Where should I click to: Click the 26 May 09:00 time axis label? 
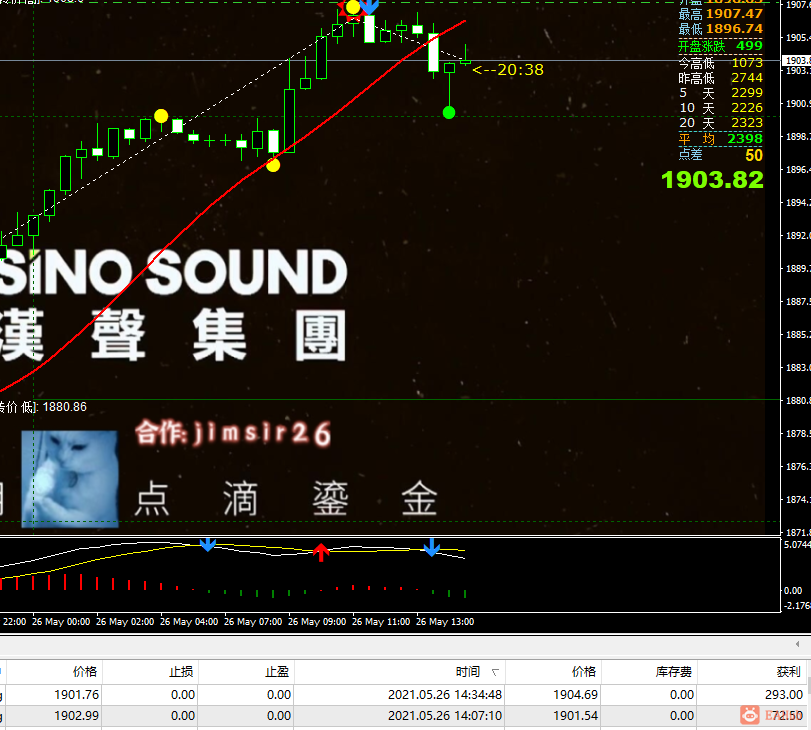(x=317, y=622)
